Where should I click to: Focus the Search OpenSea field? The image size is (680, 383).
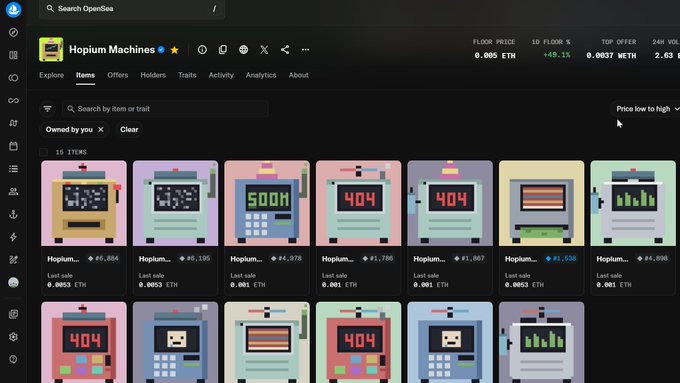[132, 9]
